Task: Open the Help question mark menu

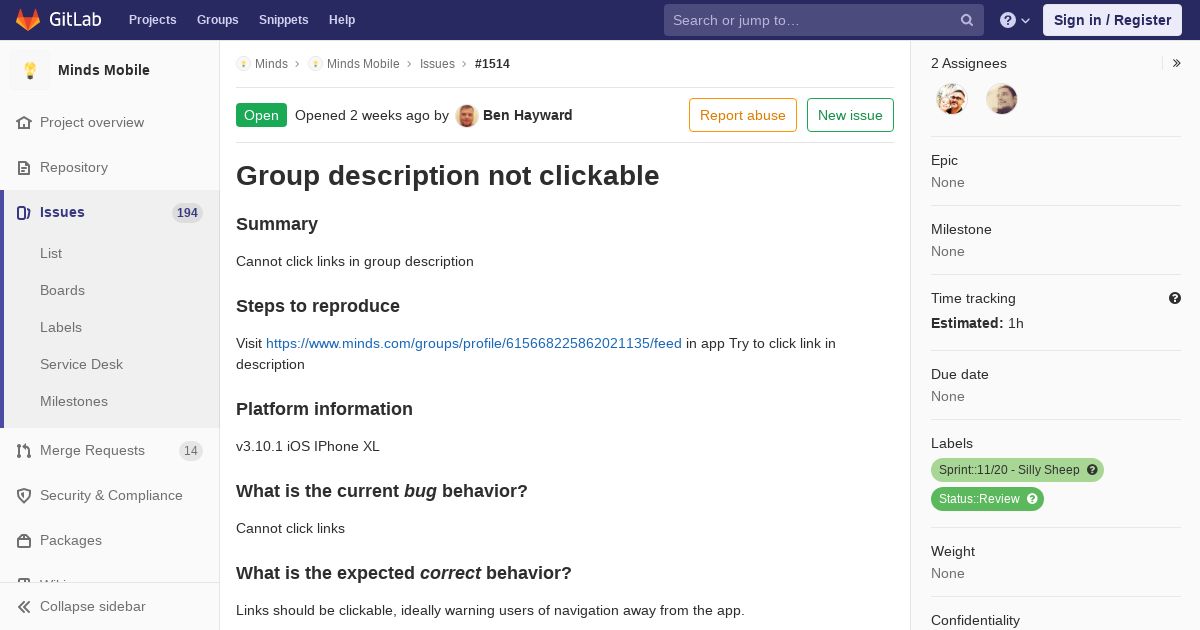Action: click(x=1015, y=20)
